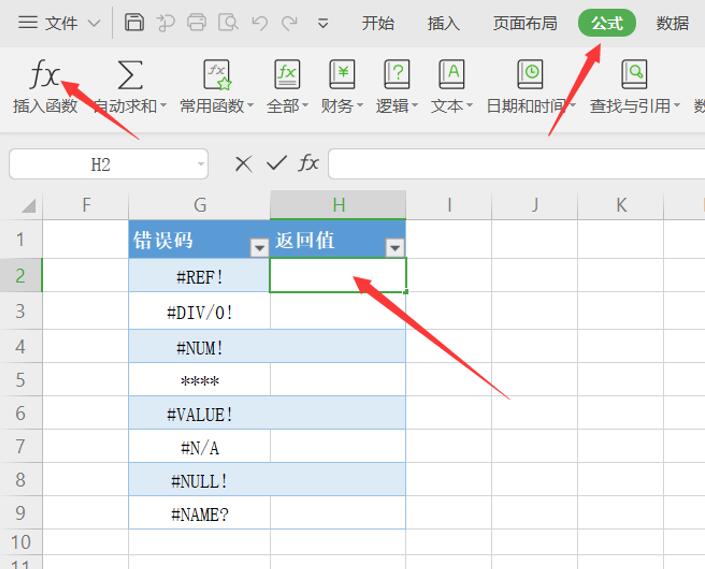Select the 公式 (Formulas) tab

tap(607, 23)
